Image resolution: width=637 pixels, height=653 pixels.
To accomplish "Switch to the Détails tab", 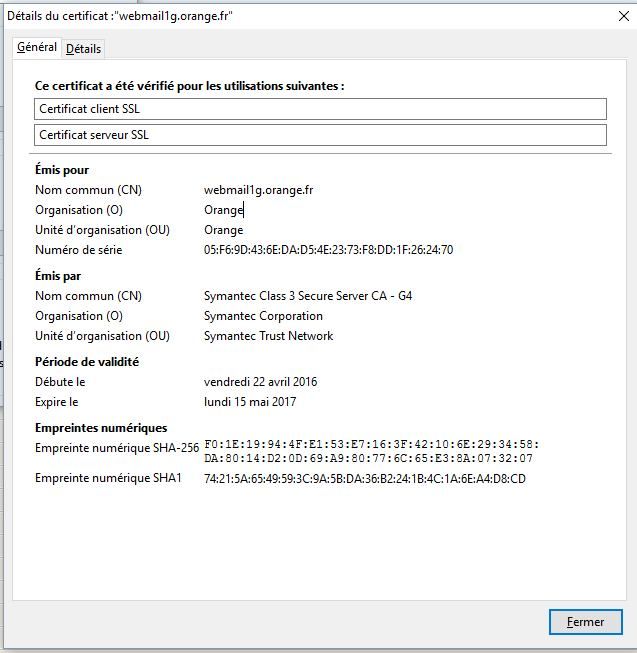I will (x=83, y=49).
